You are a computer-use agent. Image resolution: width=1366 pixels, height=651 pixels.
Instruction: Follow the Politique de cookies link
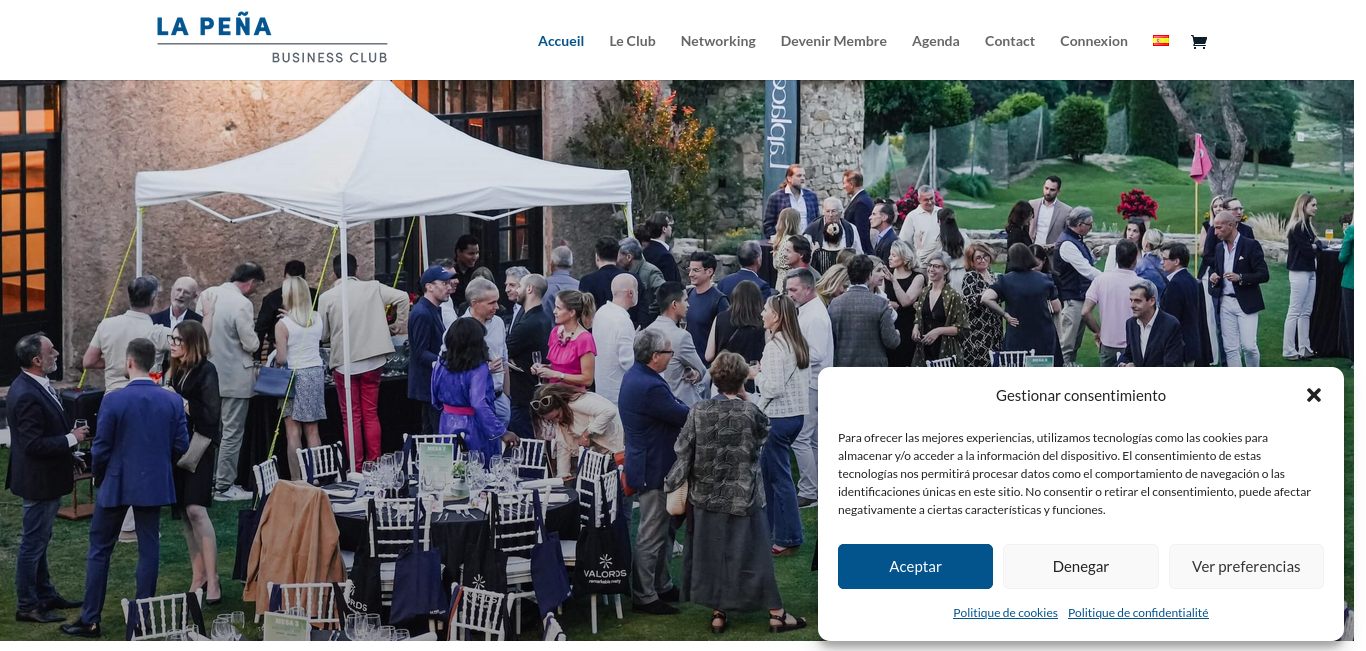tap(1005, 613)
